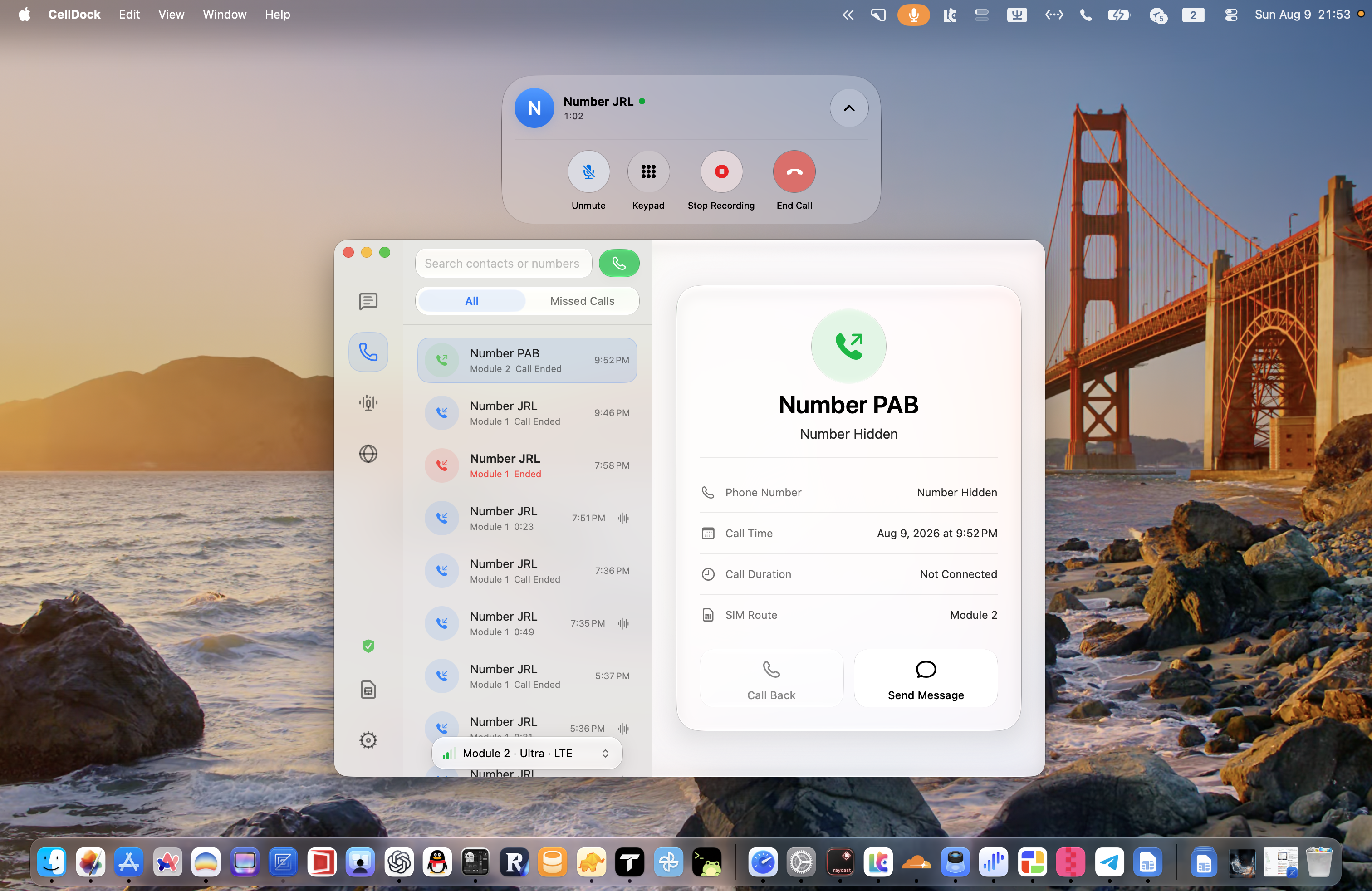Screen dimensions: 1372x891
Task: Open the Window menu
Action: click(224, 15)
